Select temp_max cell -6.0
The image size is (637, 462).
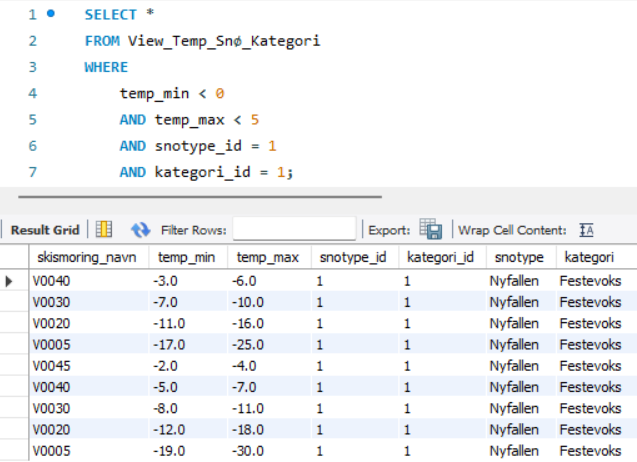point(269,281)
